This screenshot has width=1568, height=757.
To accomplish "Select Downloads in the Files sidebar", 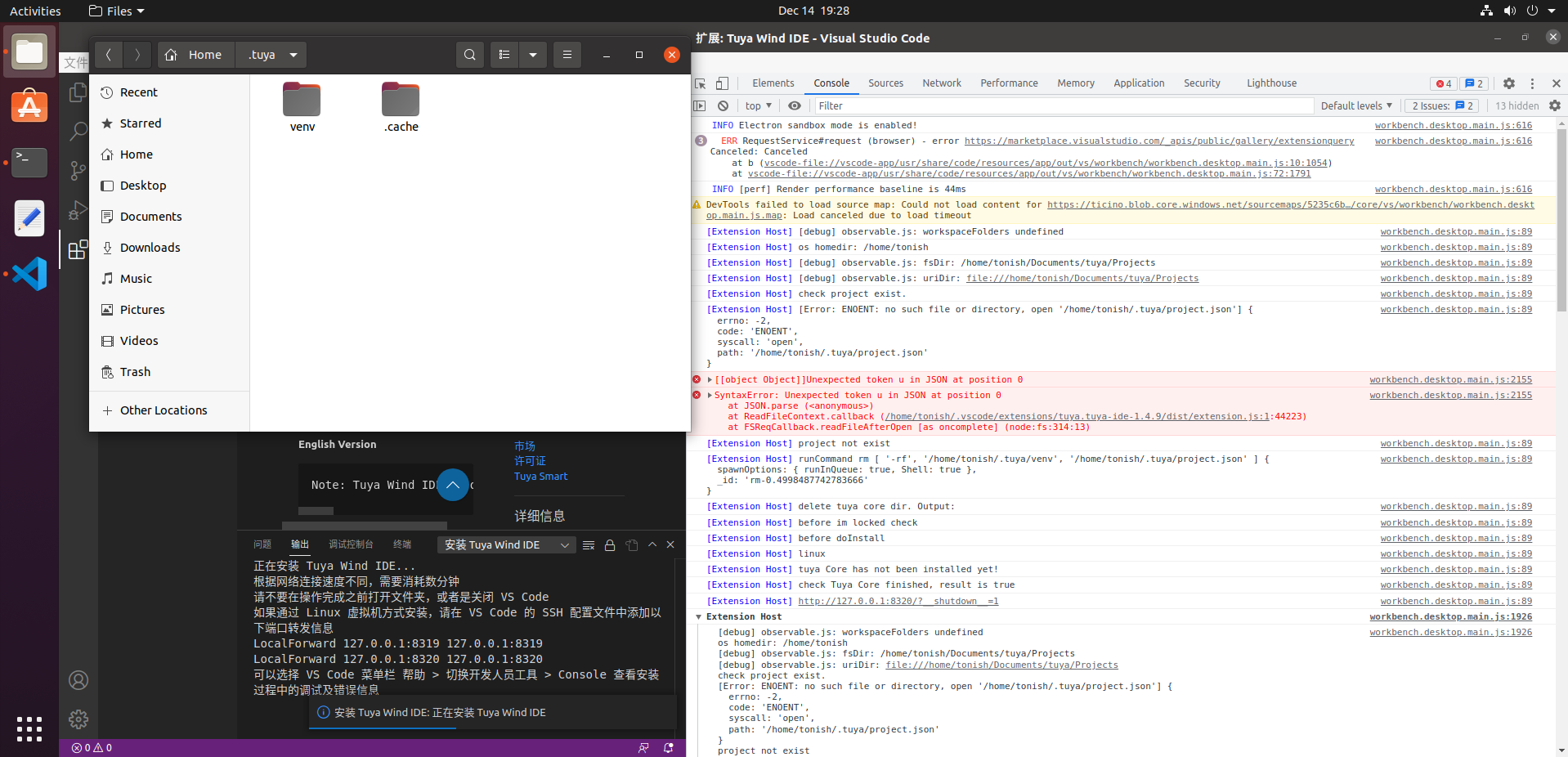I will 169,248.
